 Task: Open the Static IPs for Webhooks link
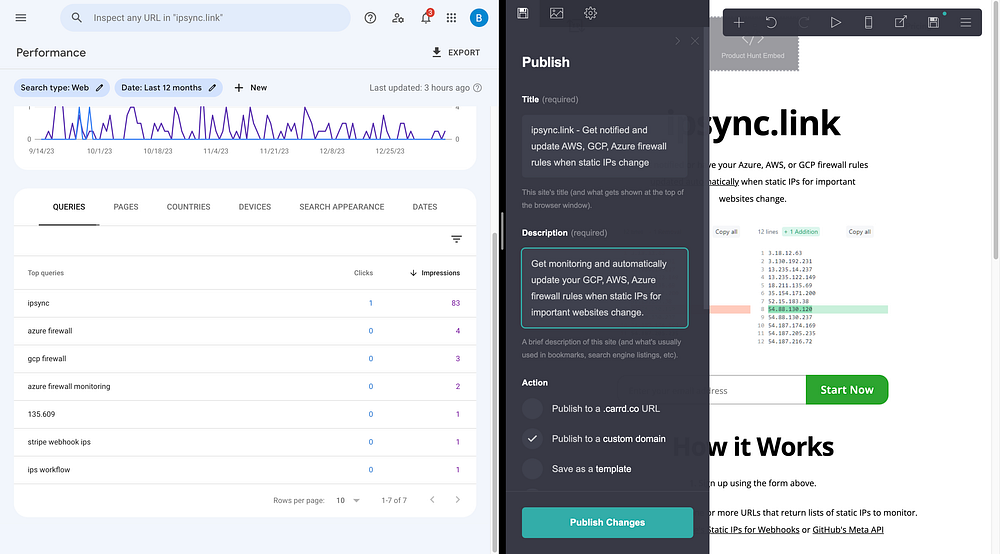click(x=753, y=530)
